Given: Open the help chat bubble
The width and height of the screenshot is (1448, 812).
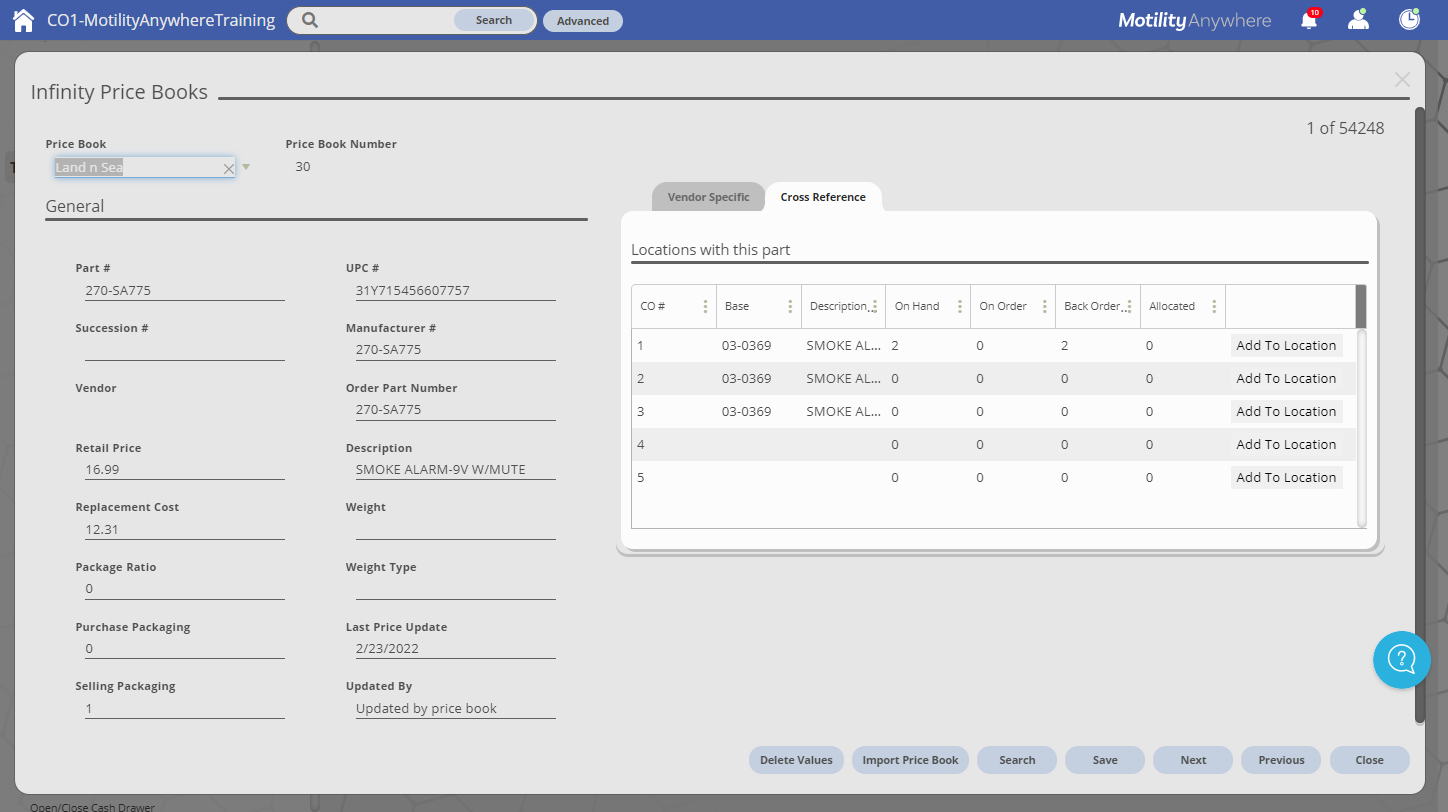Looking at the screenshot, I should coord(1402,659).
